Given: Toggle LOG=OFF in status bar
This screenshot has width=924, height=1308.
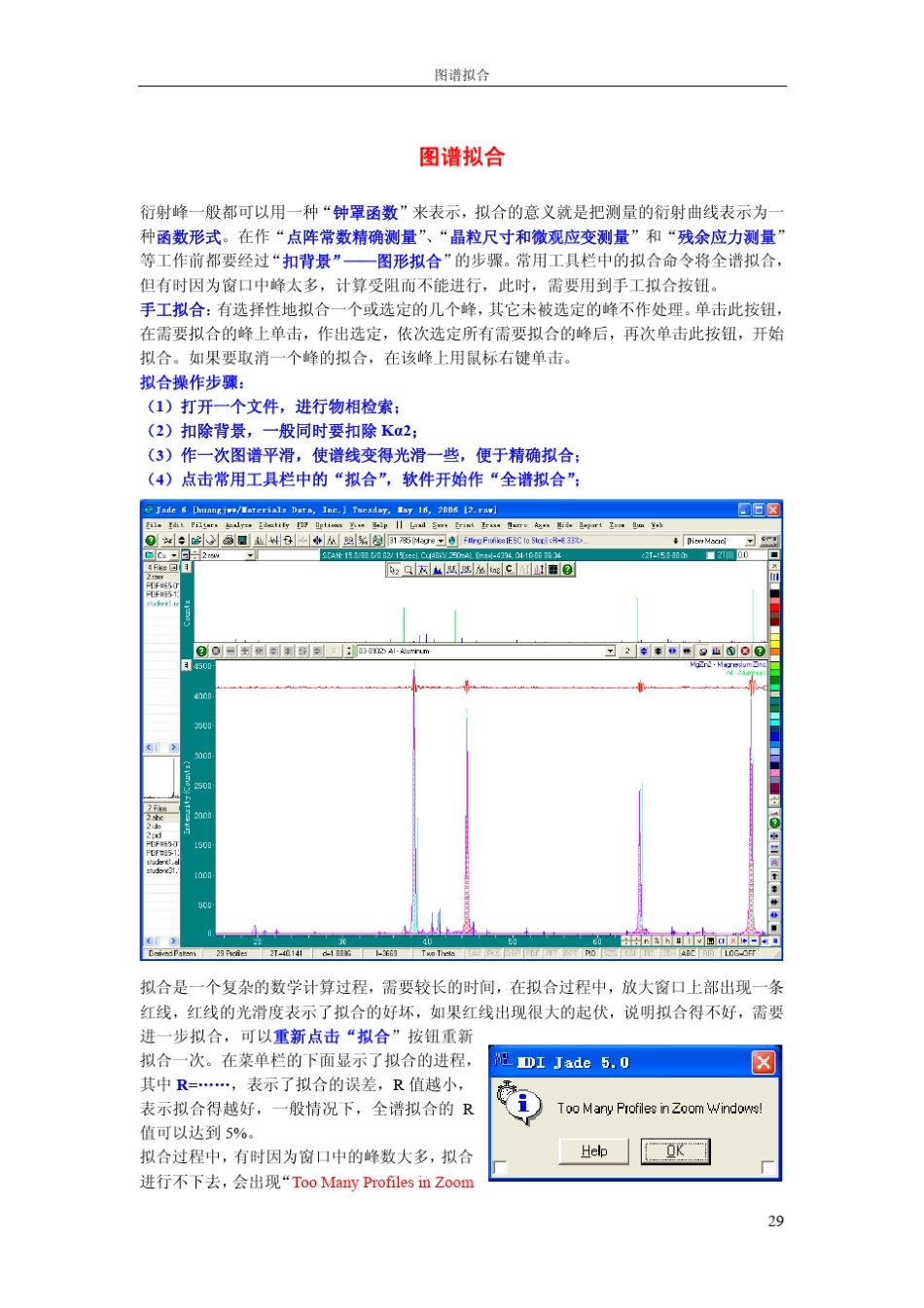Looking at the screenshot, I should pos(740,953).
